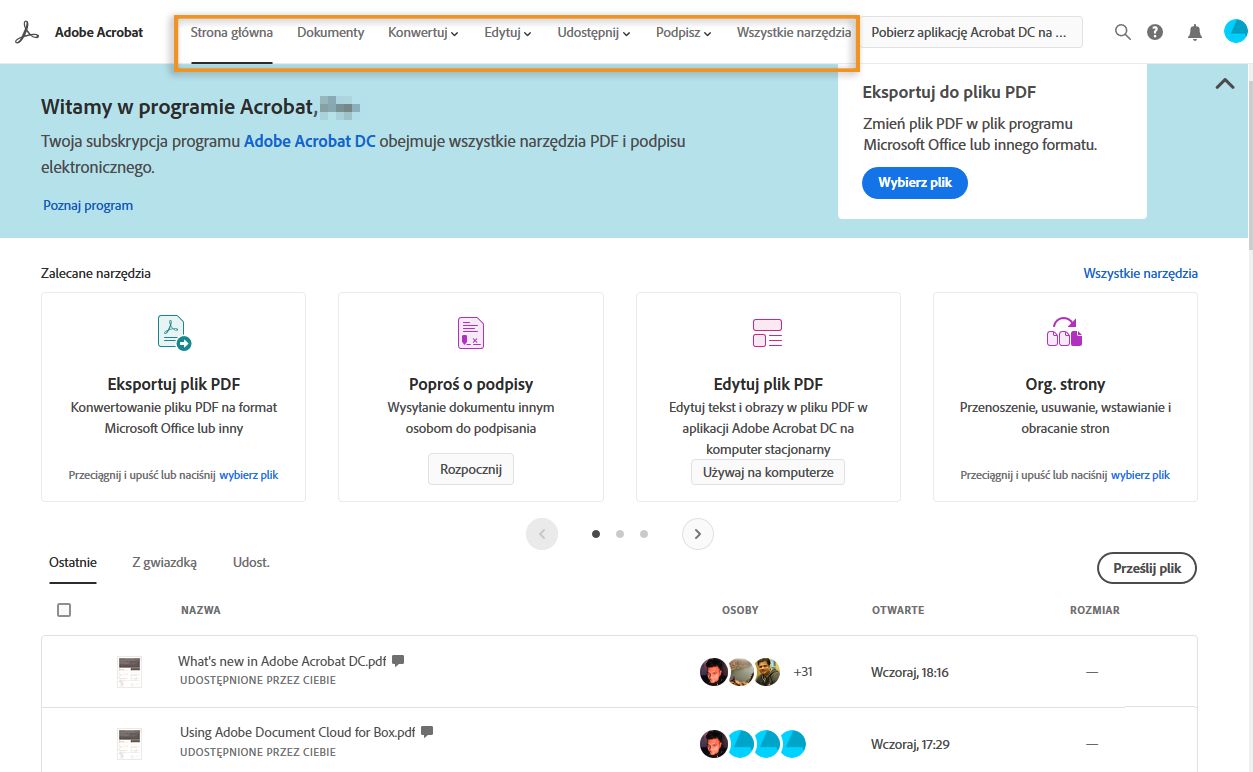
Task: Sort by the OTWARTE column header
Action: [x=898, y=610]
